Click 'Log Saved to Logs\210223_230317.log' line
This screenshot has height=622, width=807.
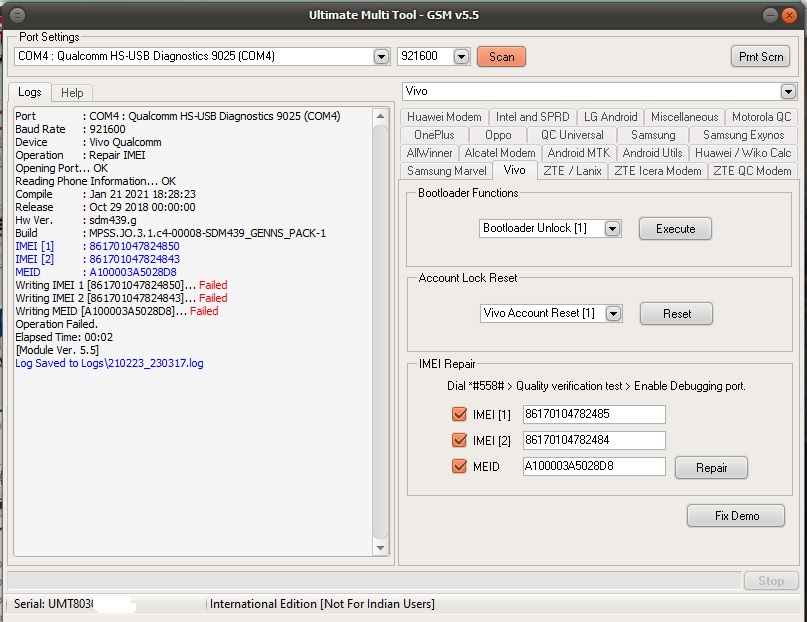[109, 363]
